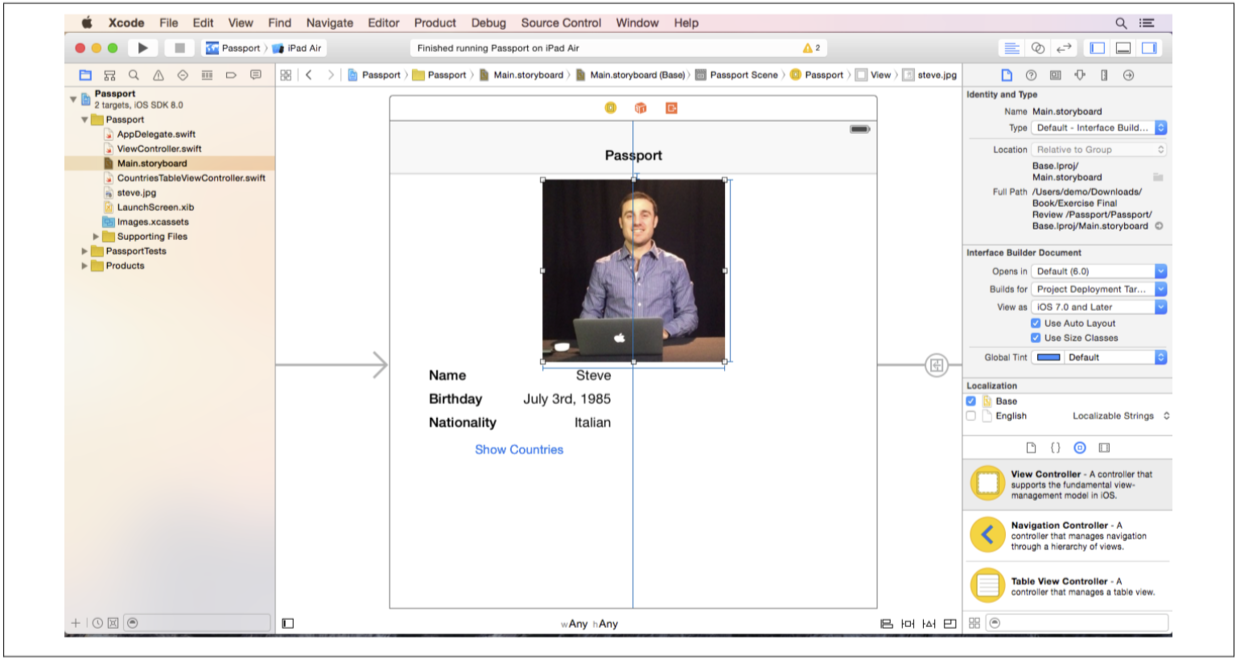
Task: Click the Run (play) button
Action: pyautogui.click(x=143, y=48)
